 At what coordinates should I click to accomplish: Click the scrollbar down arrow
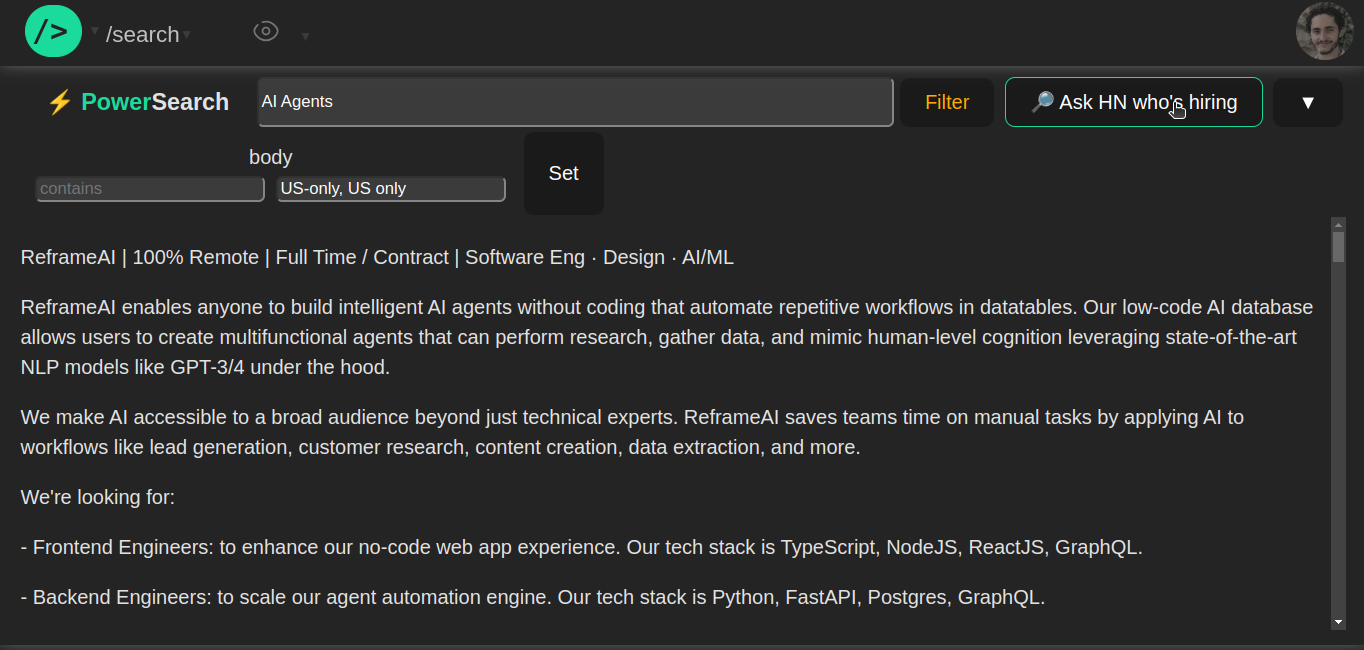(x=1338, y=622)
